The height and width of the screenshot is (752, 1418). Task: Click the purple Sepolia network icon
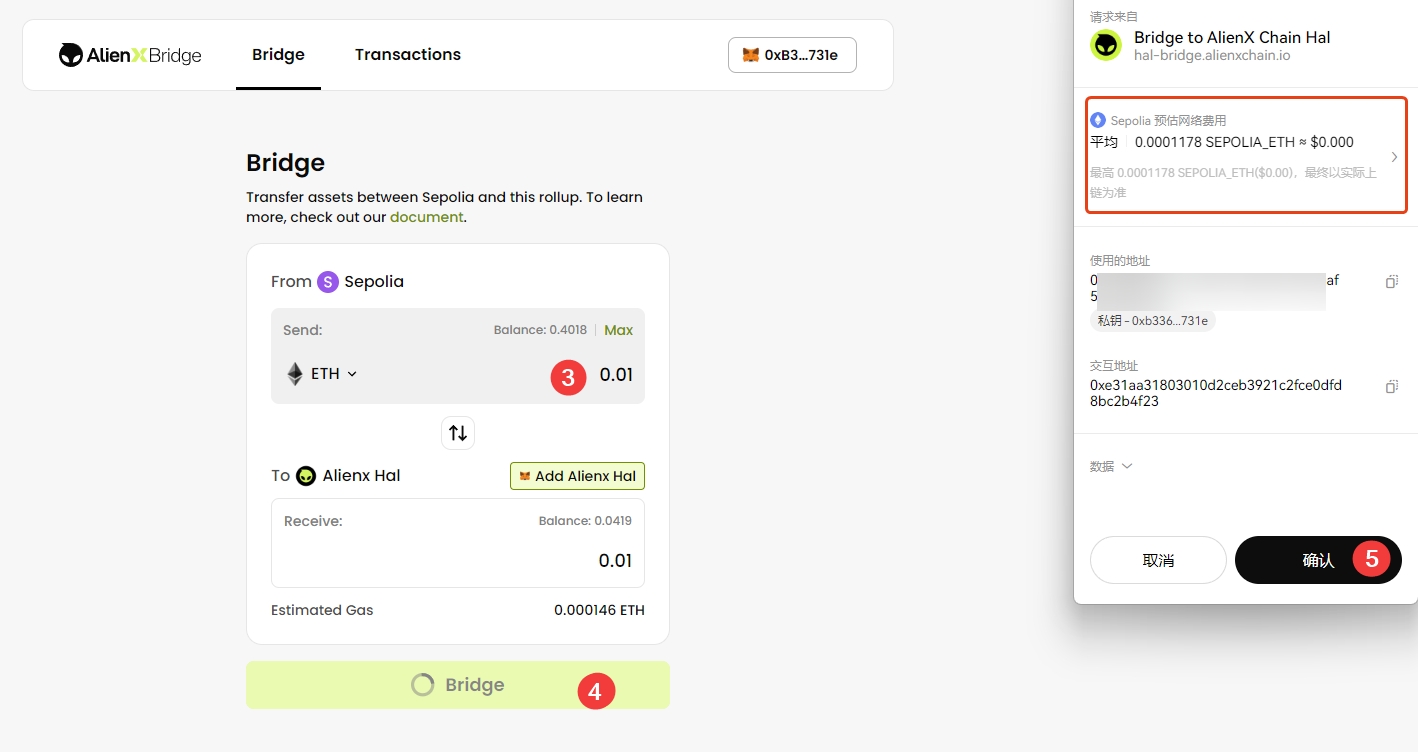pos(328,282)
